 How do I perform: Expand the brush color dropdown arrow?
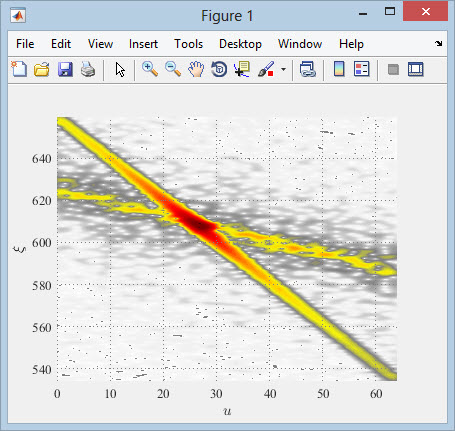pos(283,70)
